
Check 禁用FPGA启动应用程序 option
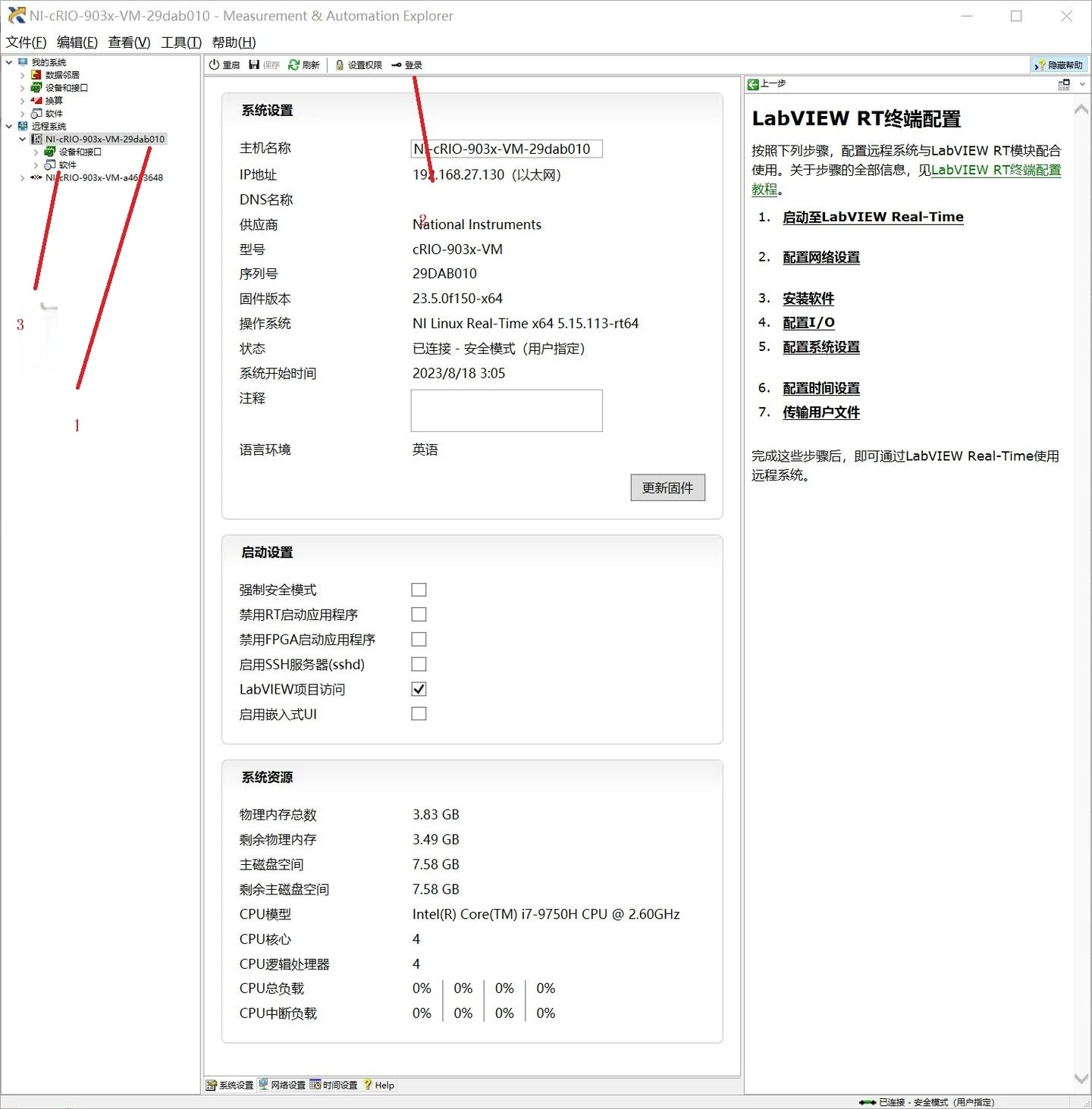(419, 639)
